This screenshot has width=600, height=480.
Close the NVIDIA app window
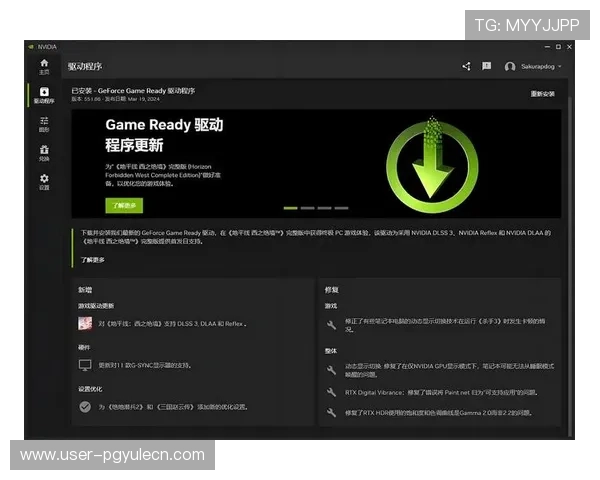point(569,47)
